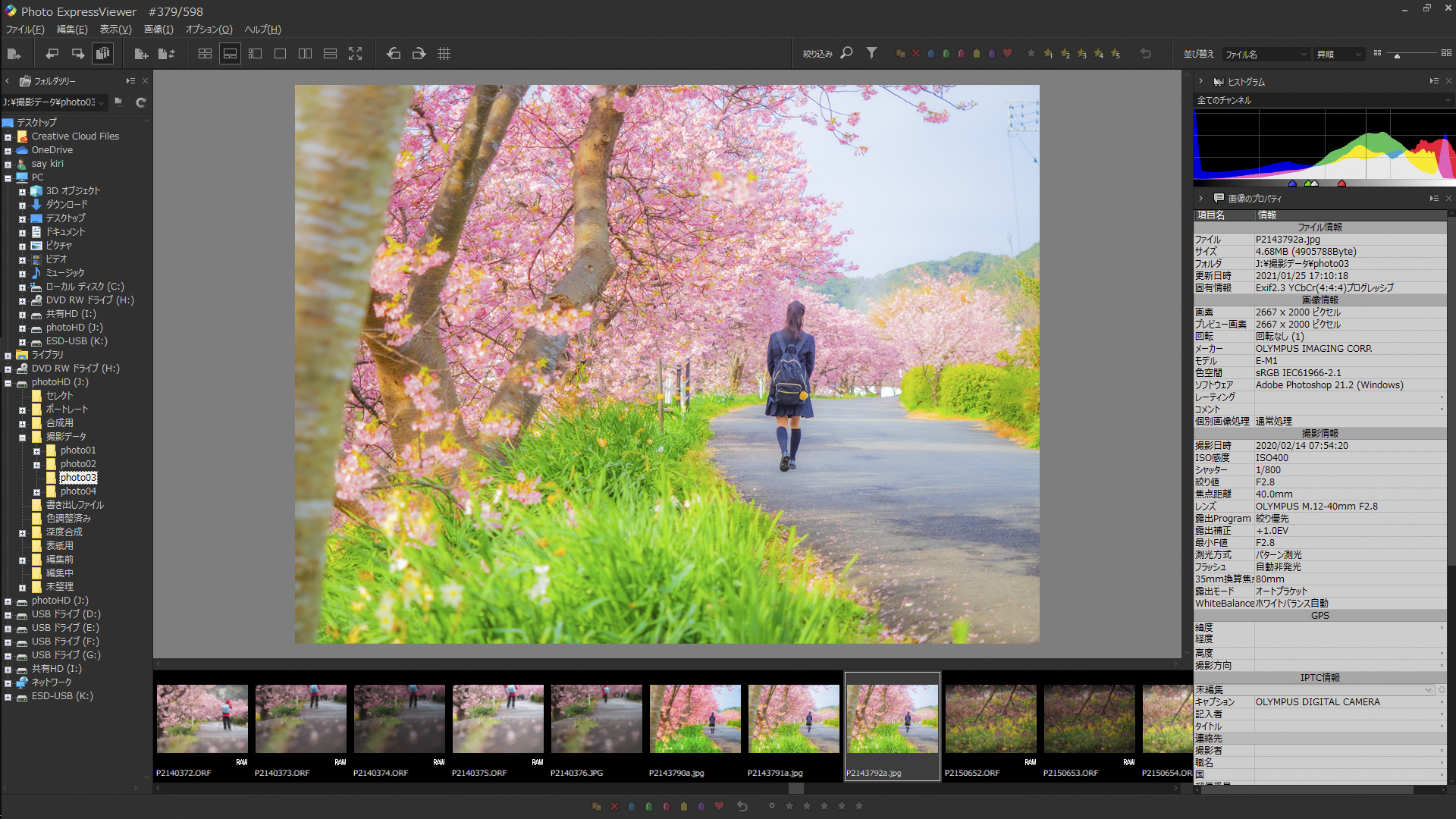Toggle the grid overlay icon
The height and width of the screenshot is (819, 1456).
point(444,54)
